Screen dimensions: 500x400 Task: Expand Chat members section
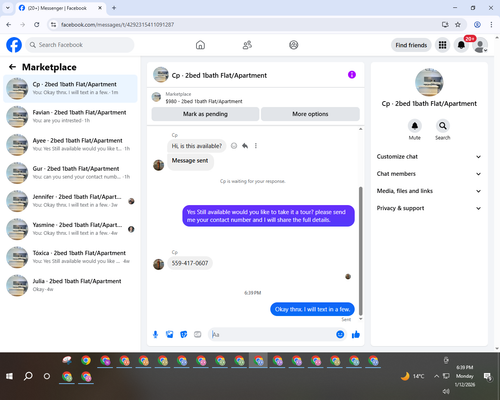click(x=429, y=174)
